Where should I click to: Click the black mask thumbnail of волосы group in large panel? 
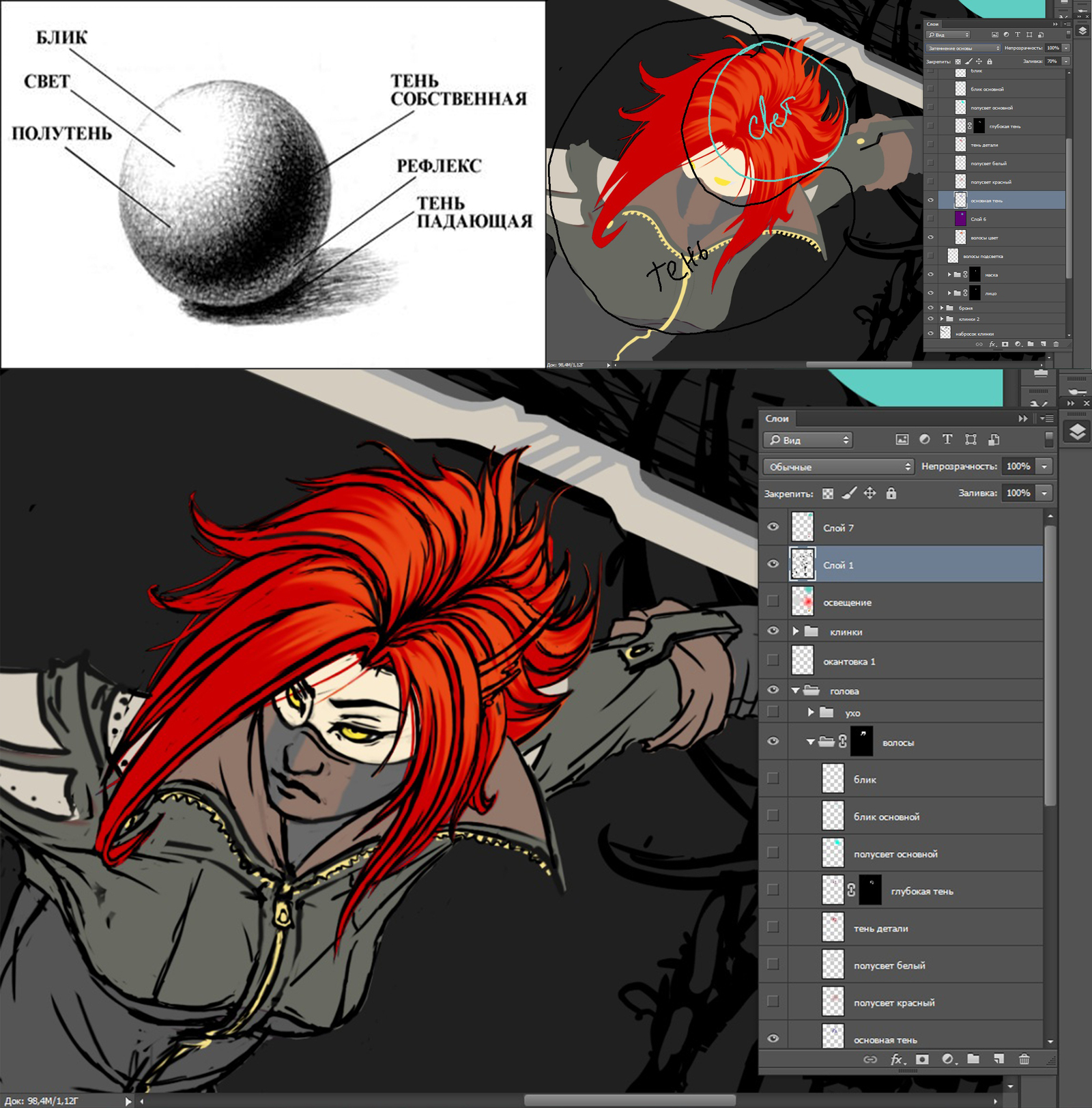862,741
